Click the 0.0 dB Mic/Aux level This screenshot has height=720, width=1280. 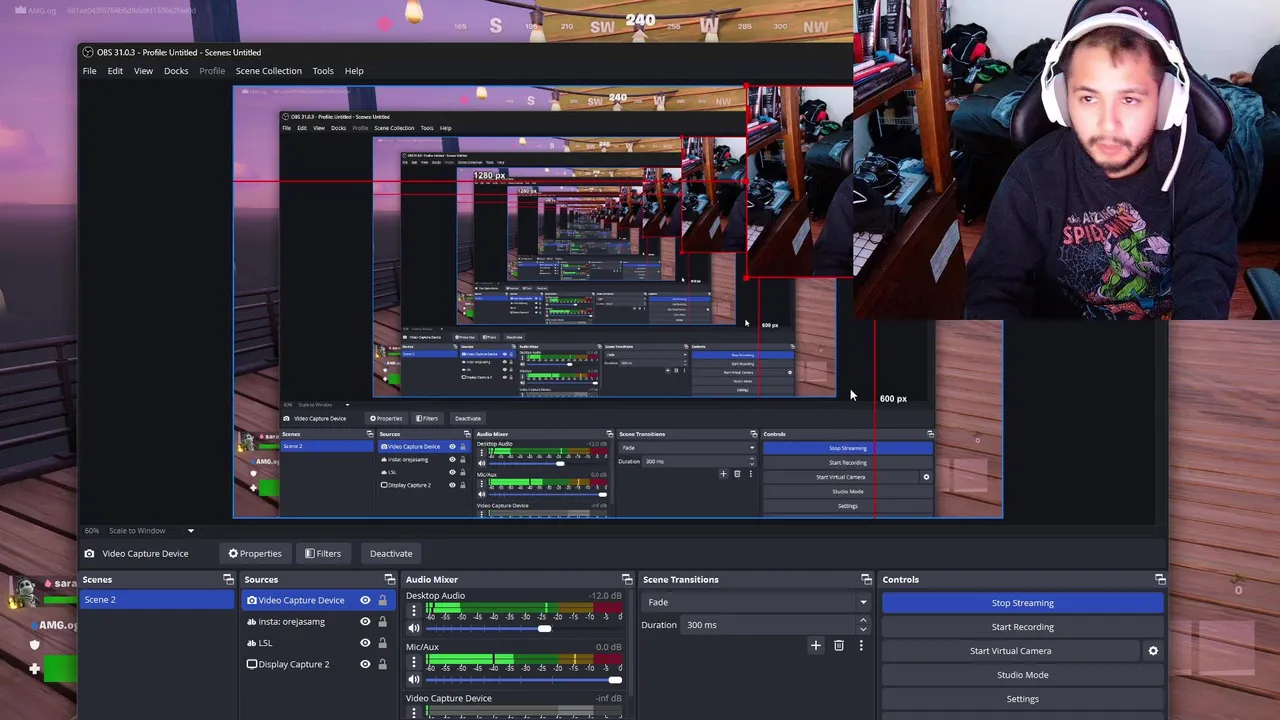pos(608,647)
